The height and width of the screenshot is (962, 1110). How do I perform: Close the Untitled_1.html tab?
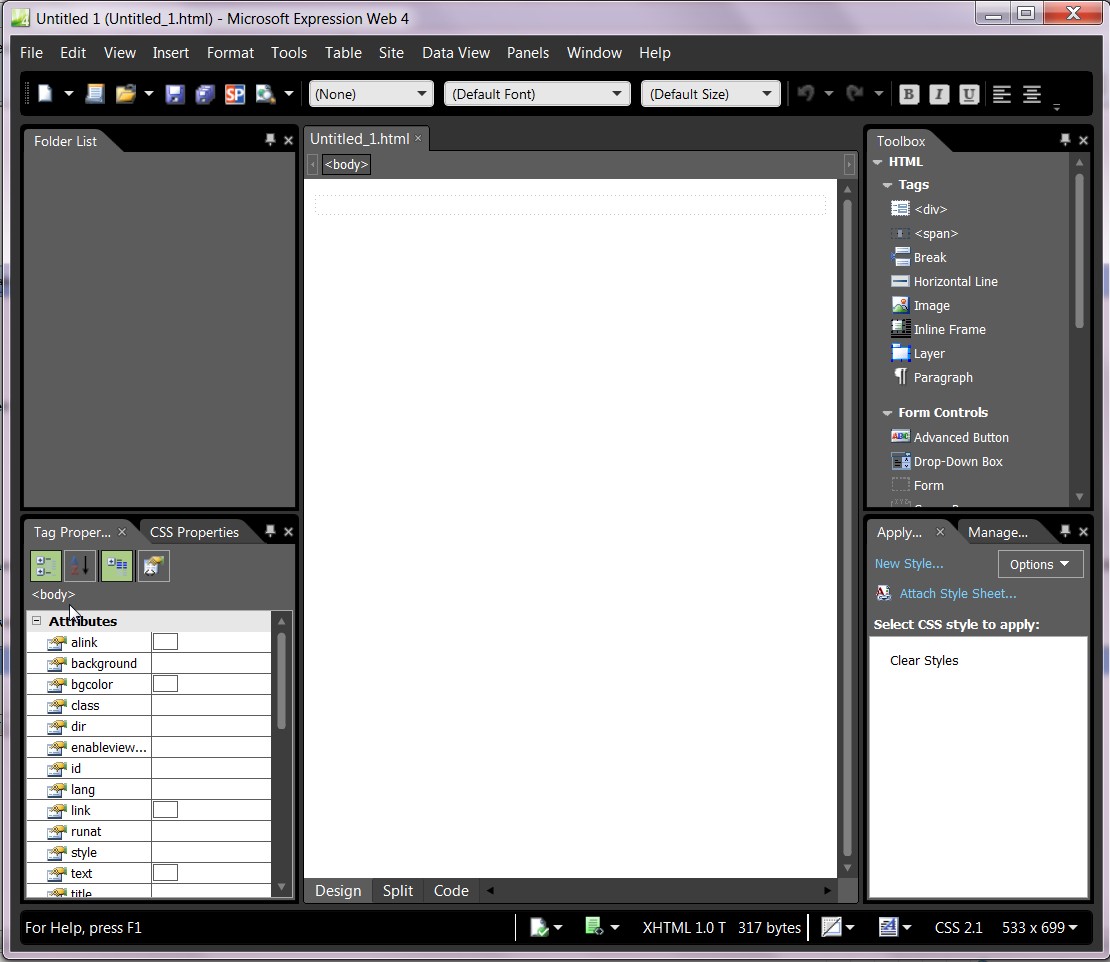(418, 138)
